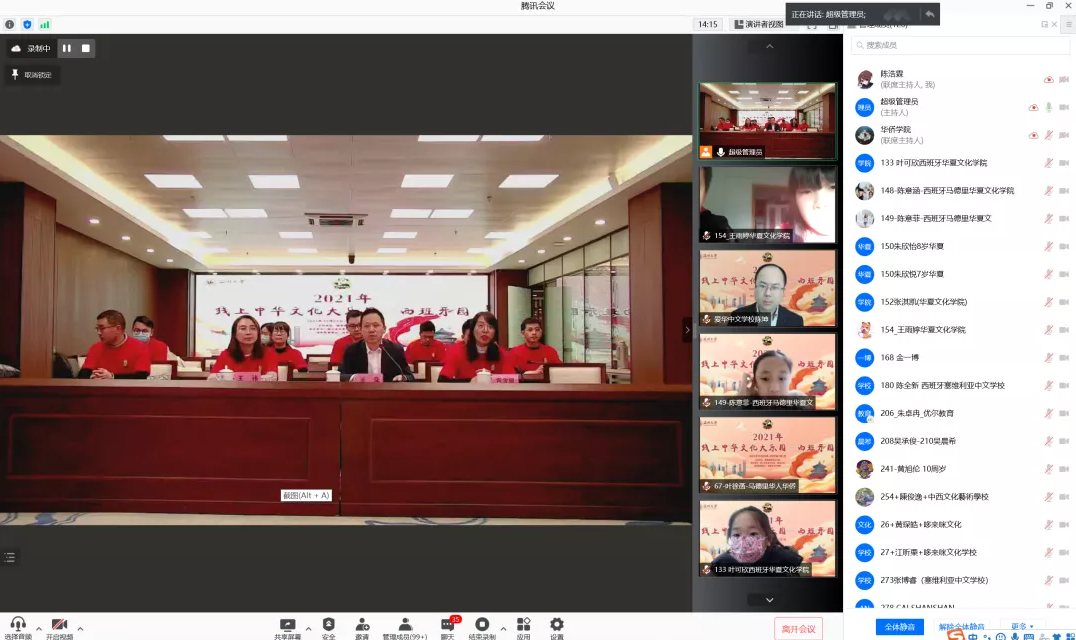This screenshot has height=640, width=1076.
Task: Open the network signal status icon
Action: click(44, 24)
